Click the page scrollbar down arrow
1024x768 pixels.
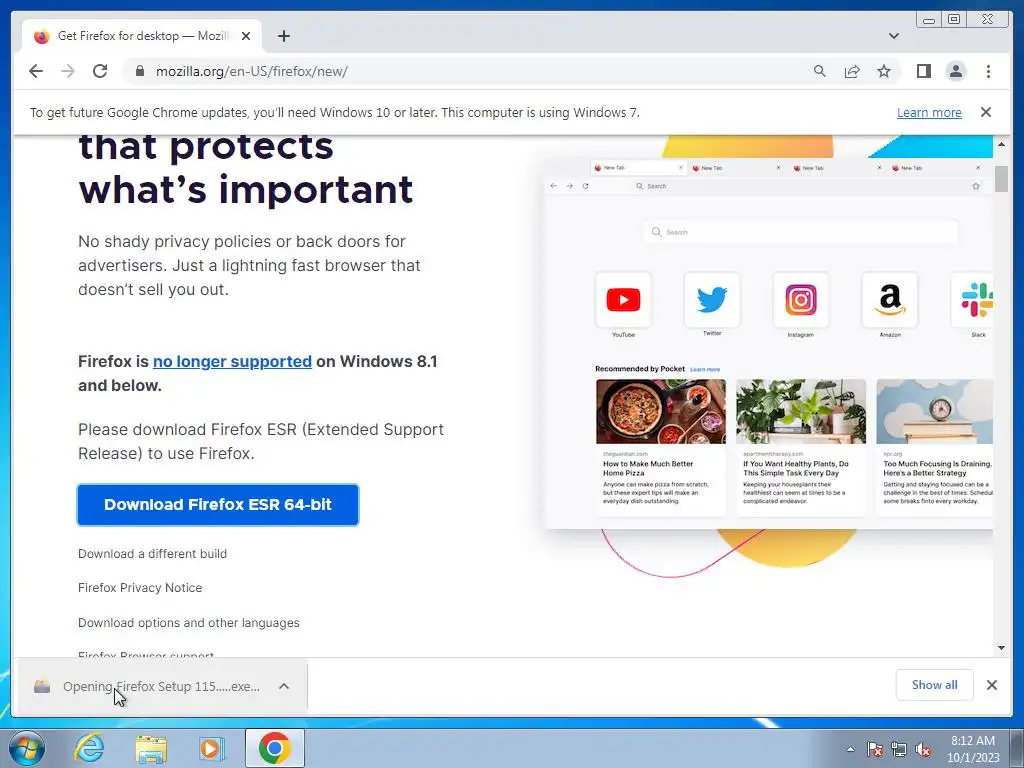1001,648
